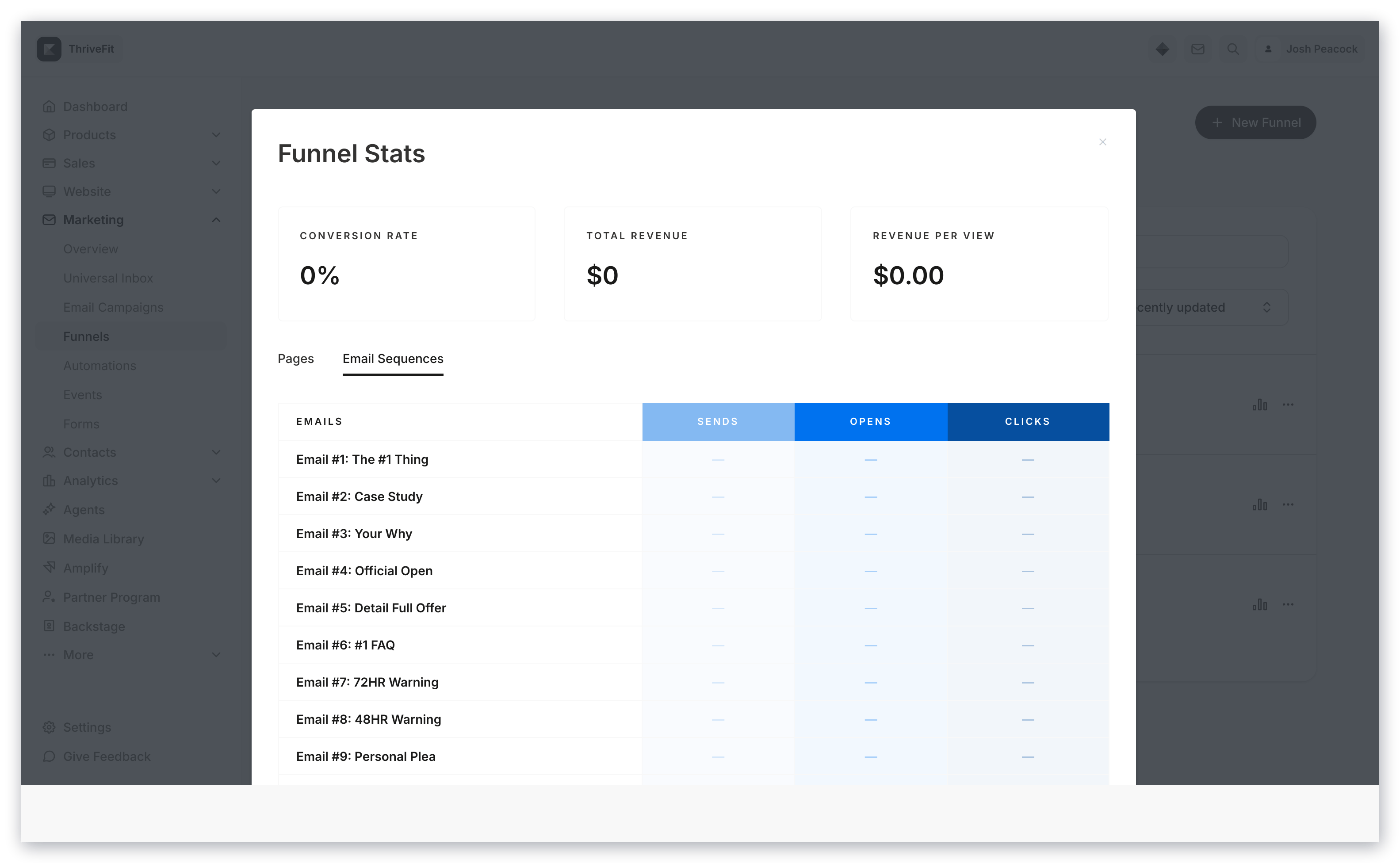Expand the Website chevron
1400x863 pixels.
[x=216, y=191]
